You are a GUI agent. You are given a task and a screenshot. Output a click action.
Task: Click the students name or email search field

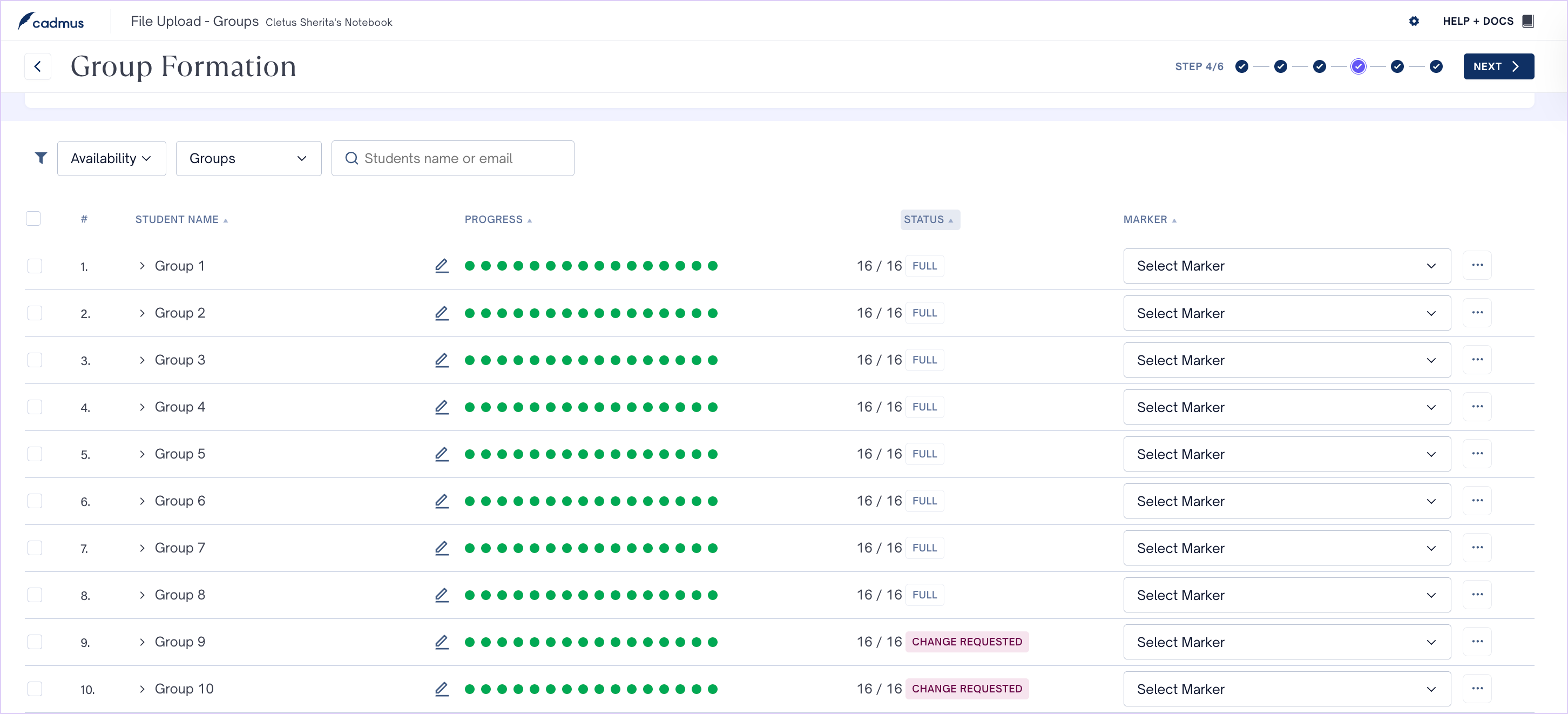click(x=453, y=158)
